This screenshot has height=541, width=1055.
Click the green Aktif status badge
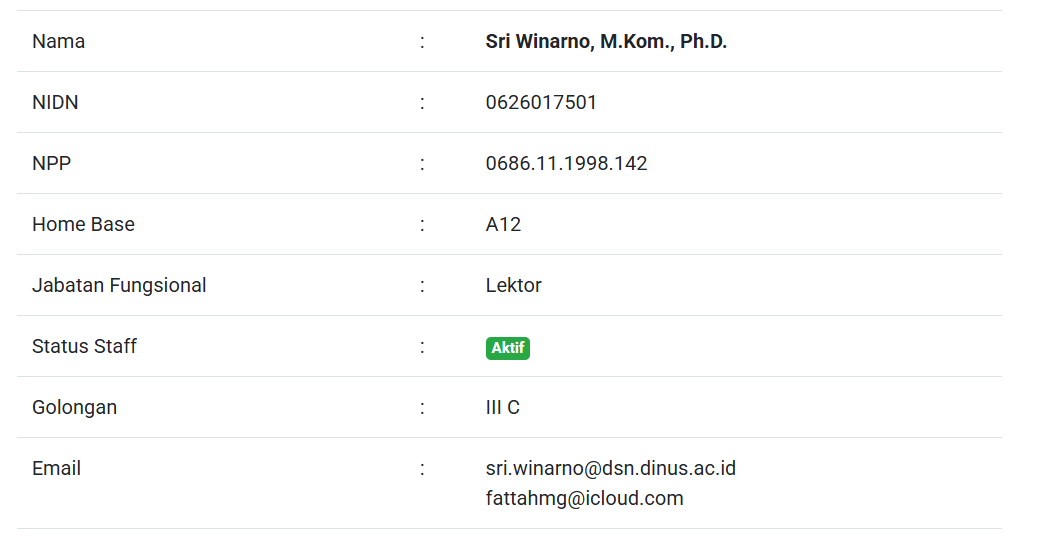tap(508, 348)
